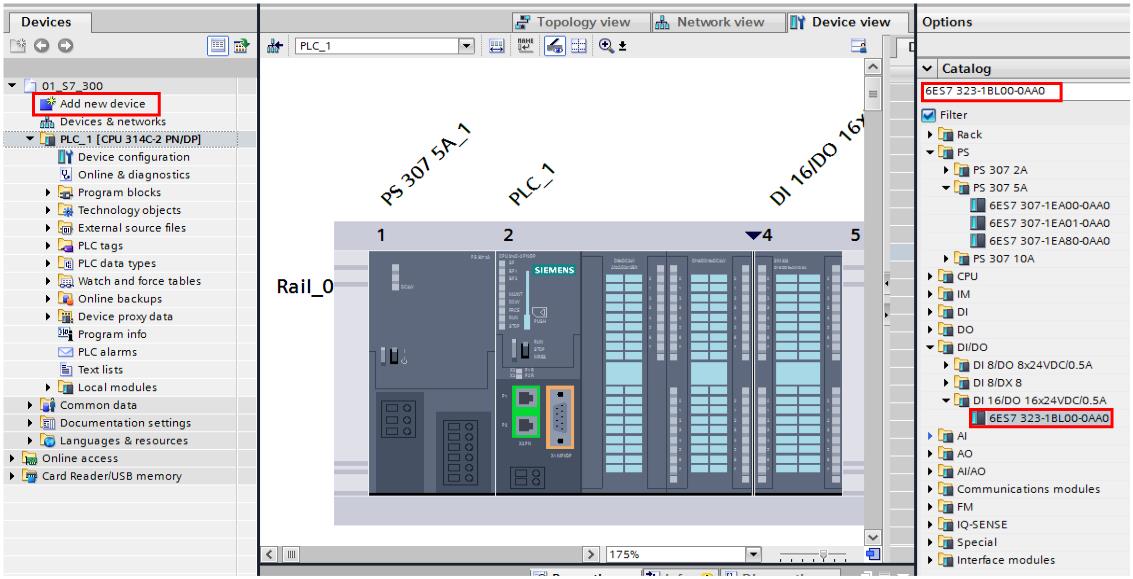1133x579 pixels.
Task: Click the horizontal scrollbar left arrow
Action: click(270, 554)
